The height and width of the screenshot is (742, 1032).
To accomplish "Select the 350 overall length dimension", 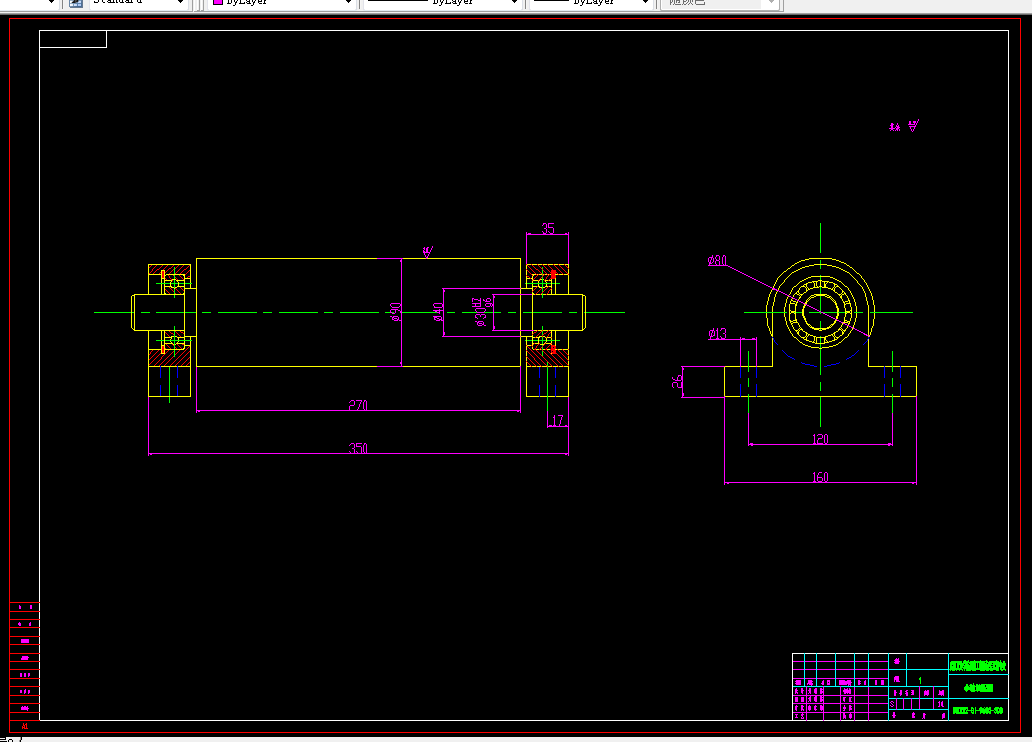I will [x=358, y=448].
